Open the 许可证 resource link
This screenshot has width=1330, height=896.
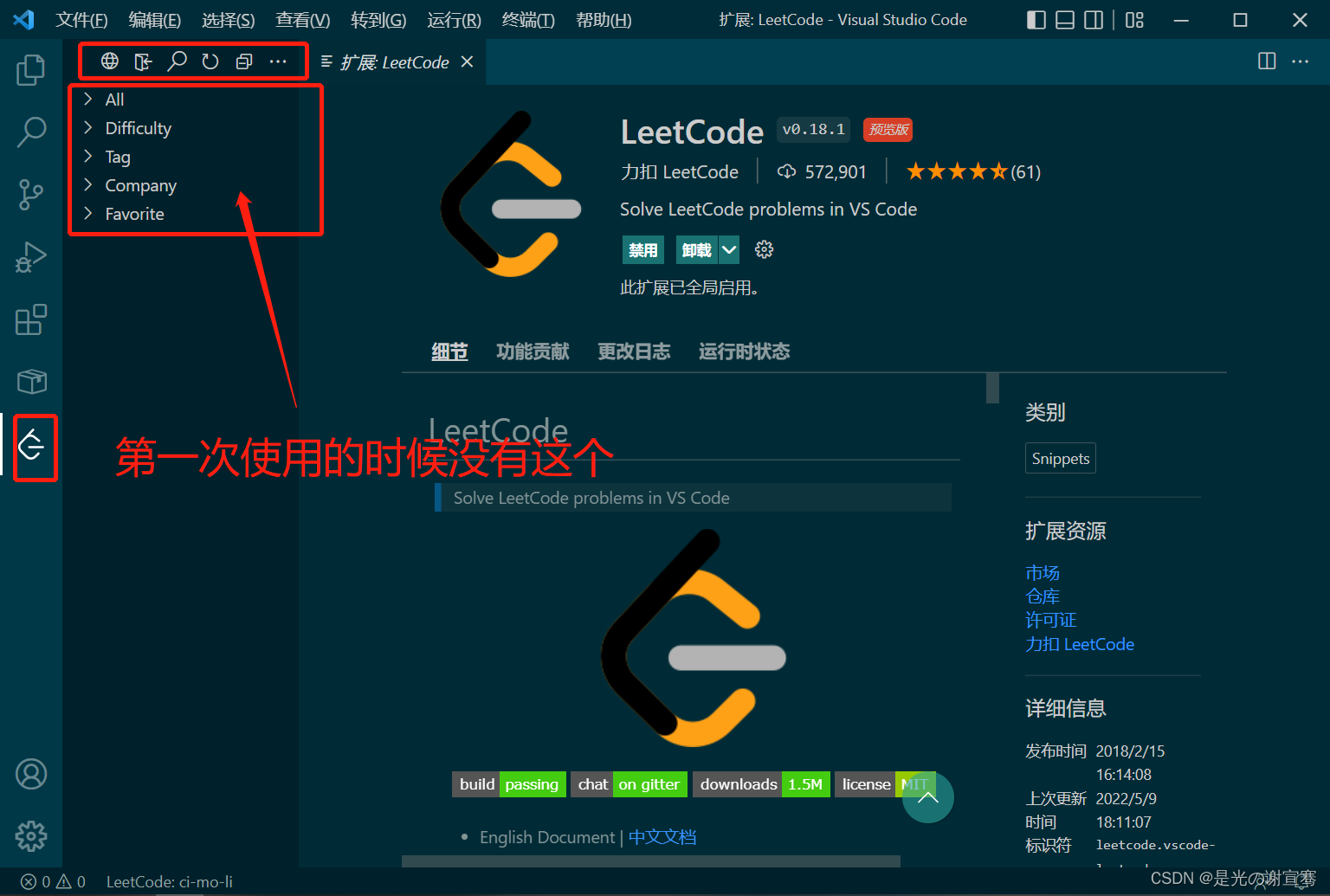pos(1051,620)
